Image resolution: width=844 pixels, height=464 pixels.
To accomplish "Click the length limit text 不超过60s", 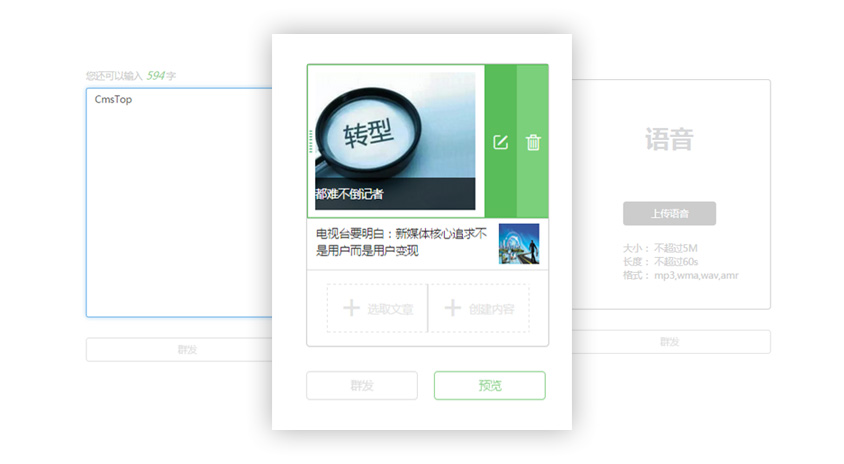I will coord(676,262).
